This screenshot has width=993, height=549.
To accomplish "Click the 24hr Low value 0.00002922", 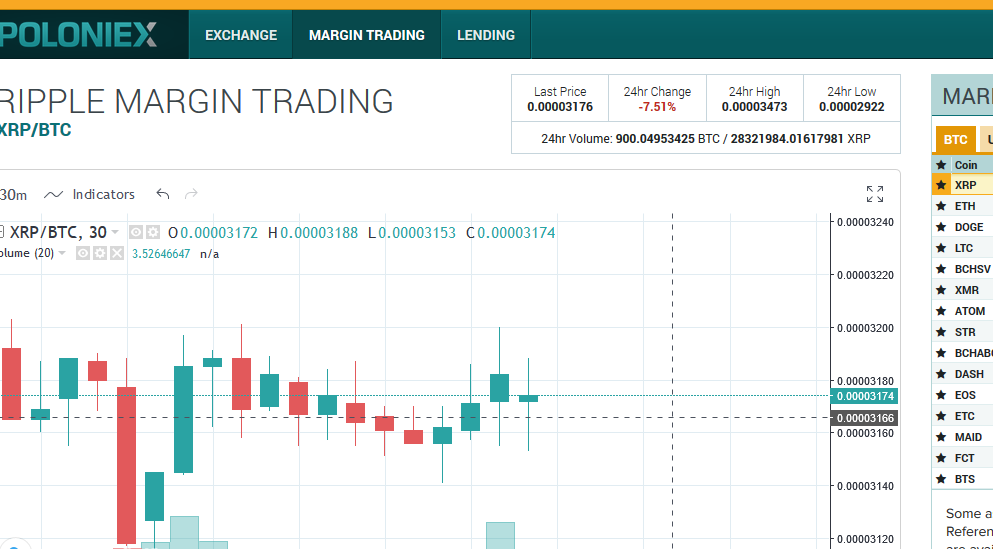I will [851, 107].
